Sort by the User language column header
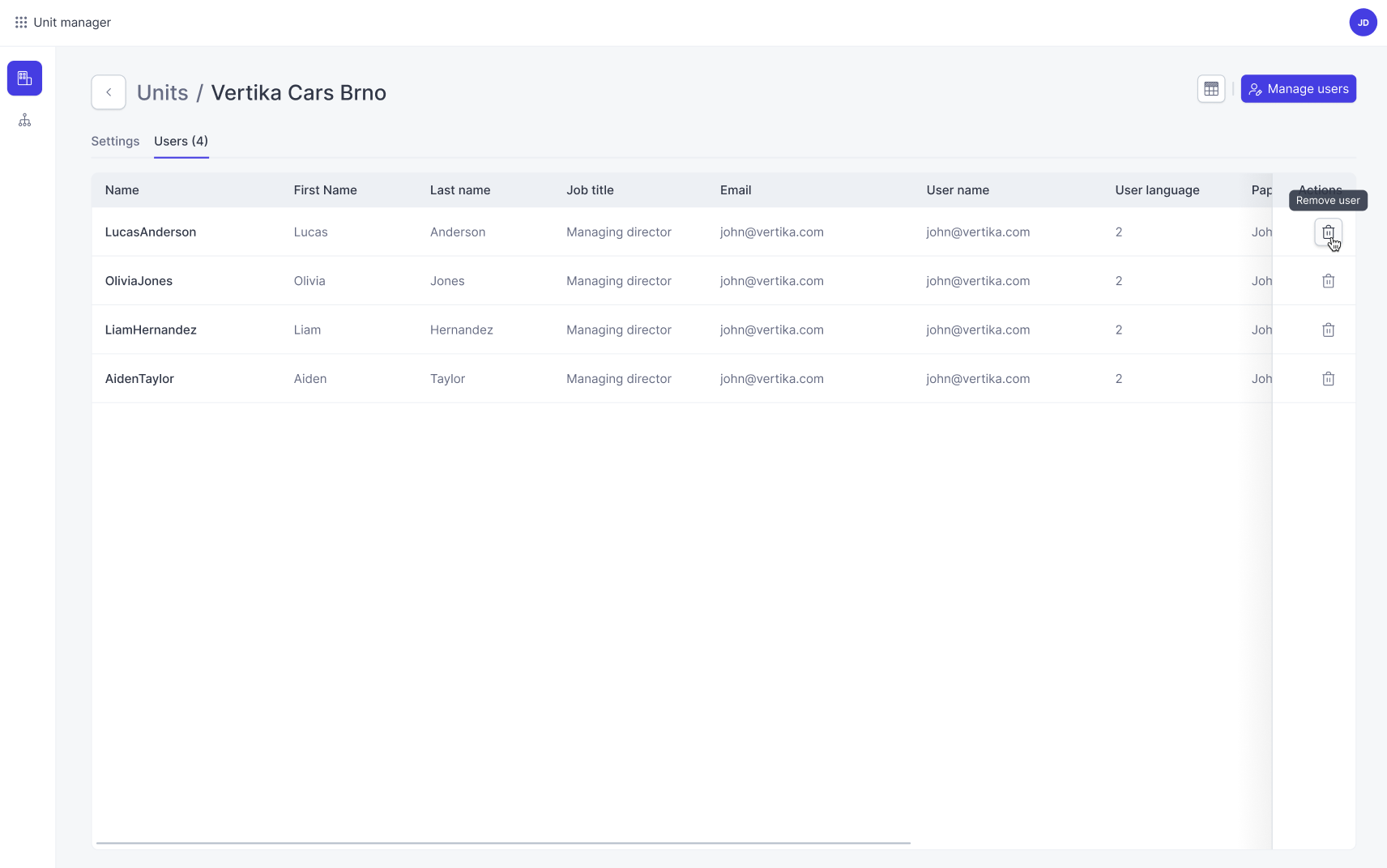 tap(1157, 190)
